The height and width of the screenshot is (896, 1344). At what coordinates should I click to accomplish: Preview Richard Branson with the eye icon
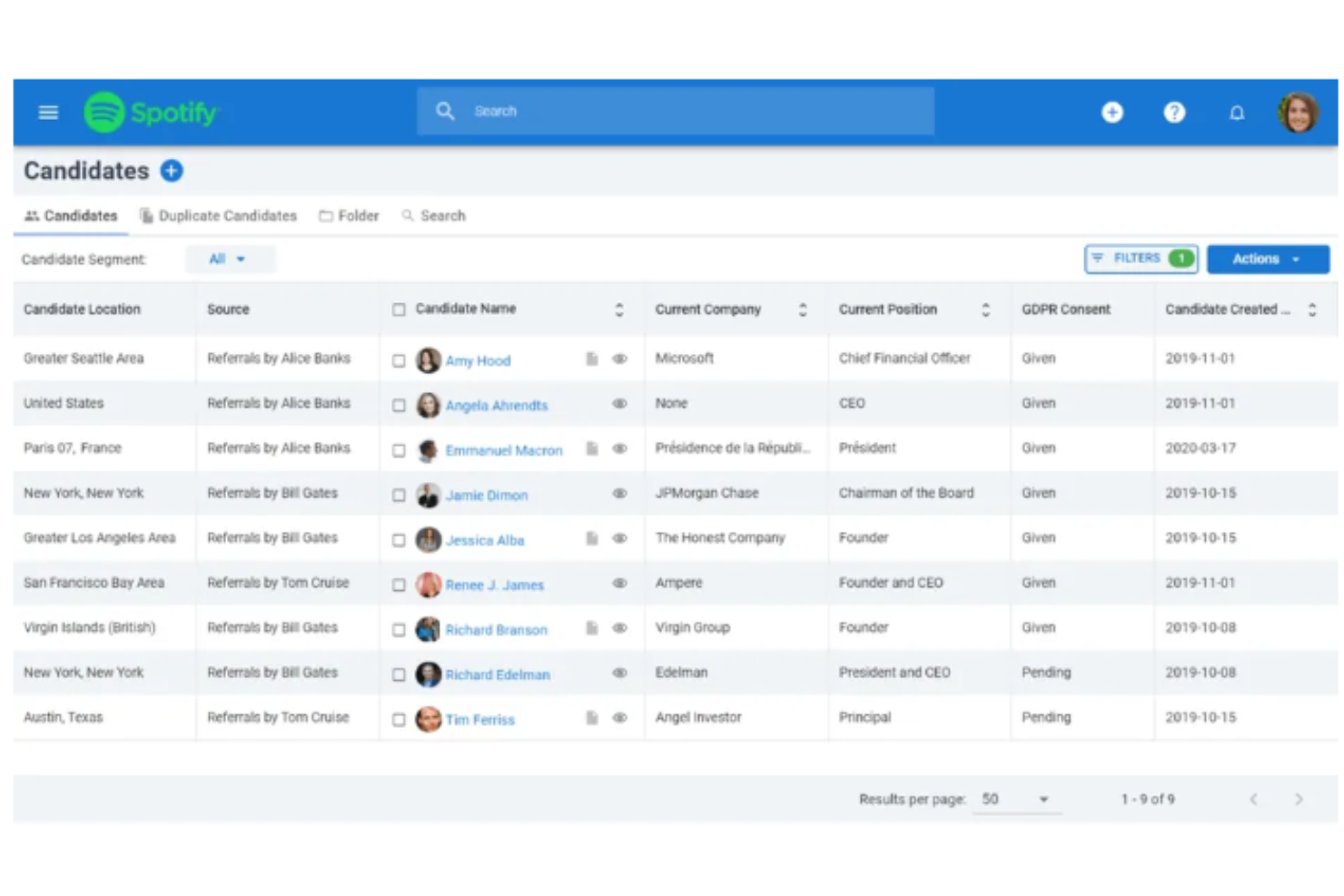(x=620, y=628)
